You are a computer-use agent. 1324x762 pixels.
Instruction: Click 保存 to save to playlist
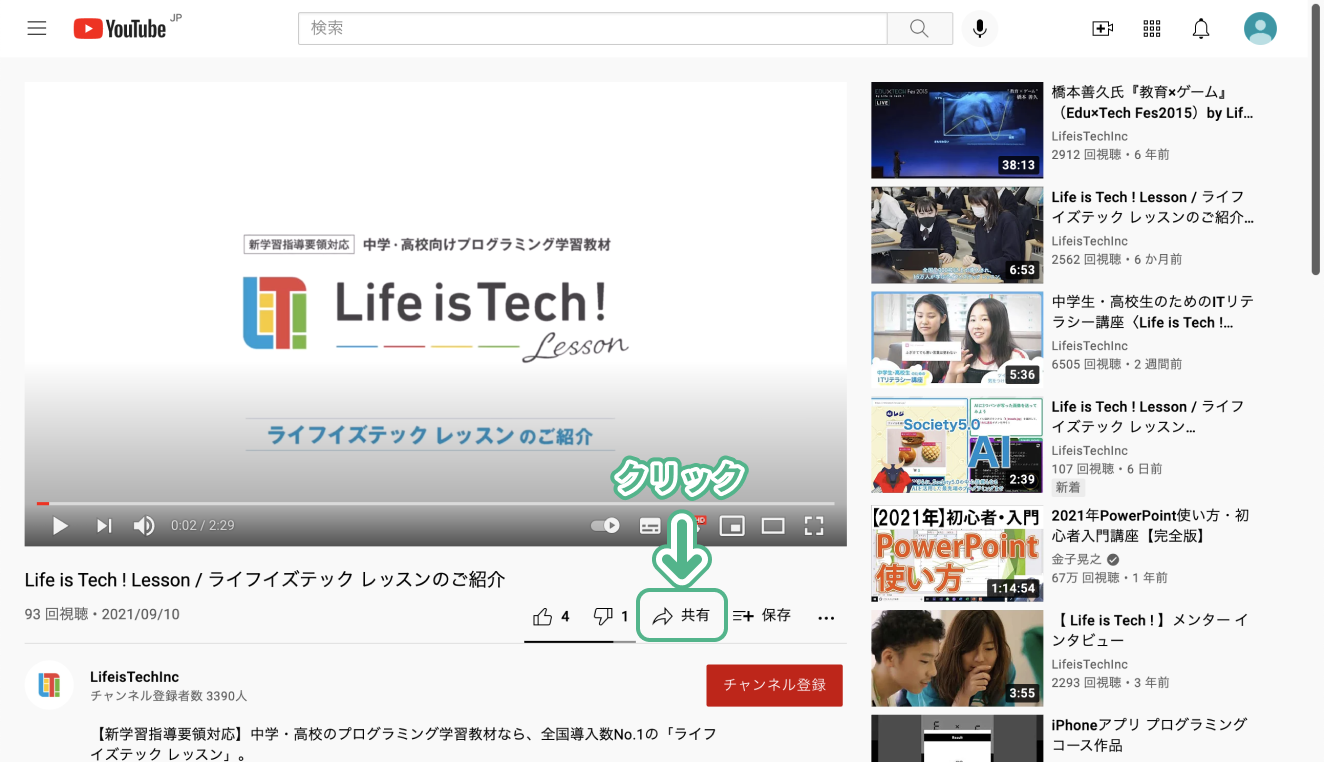(762, 616)
